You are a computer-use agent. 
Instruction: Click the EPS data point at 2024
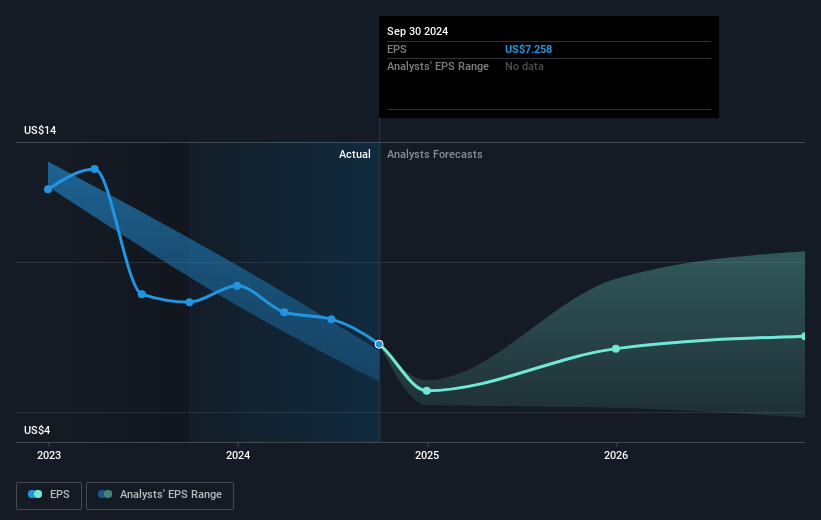[x=237, y=285]
